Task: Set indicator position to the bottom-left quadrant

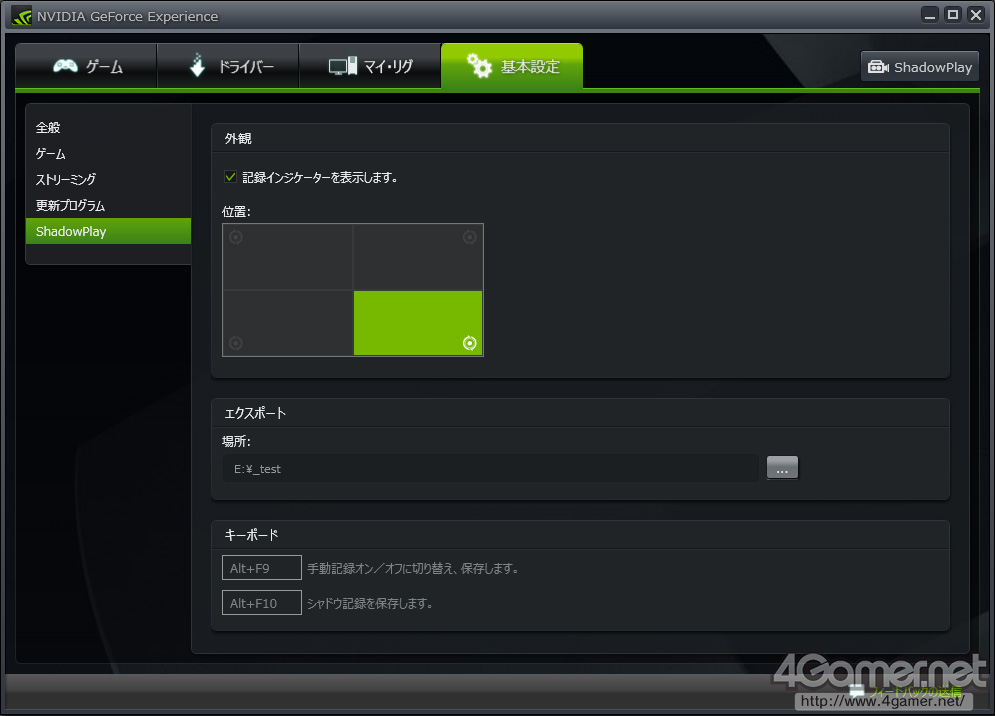Action: tap(287, 322)
